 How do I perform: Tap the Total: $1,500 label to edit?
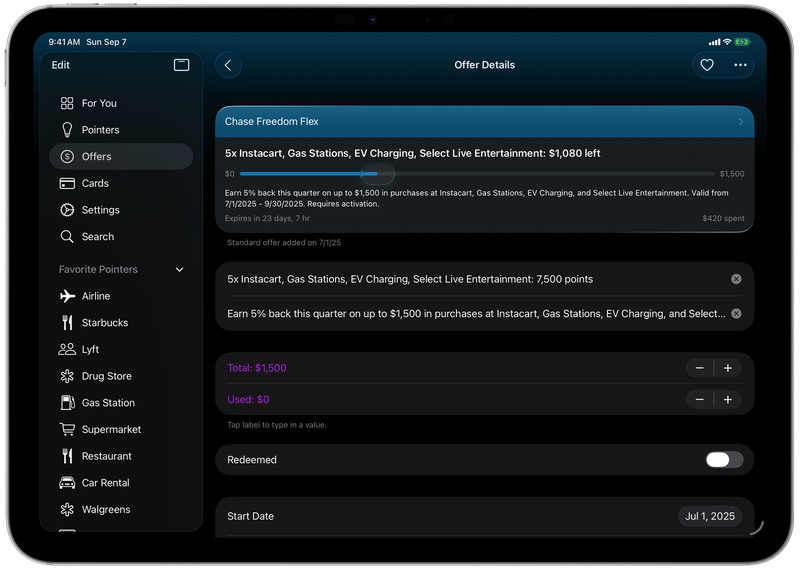tap(257, 368)
